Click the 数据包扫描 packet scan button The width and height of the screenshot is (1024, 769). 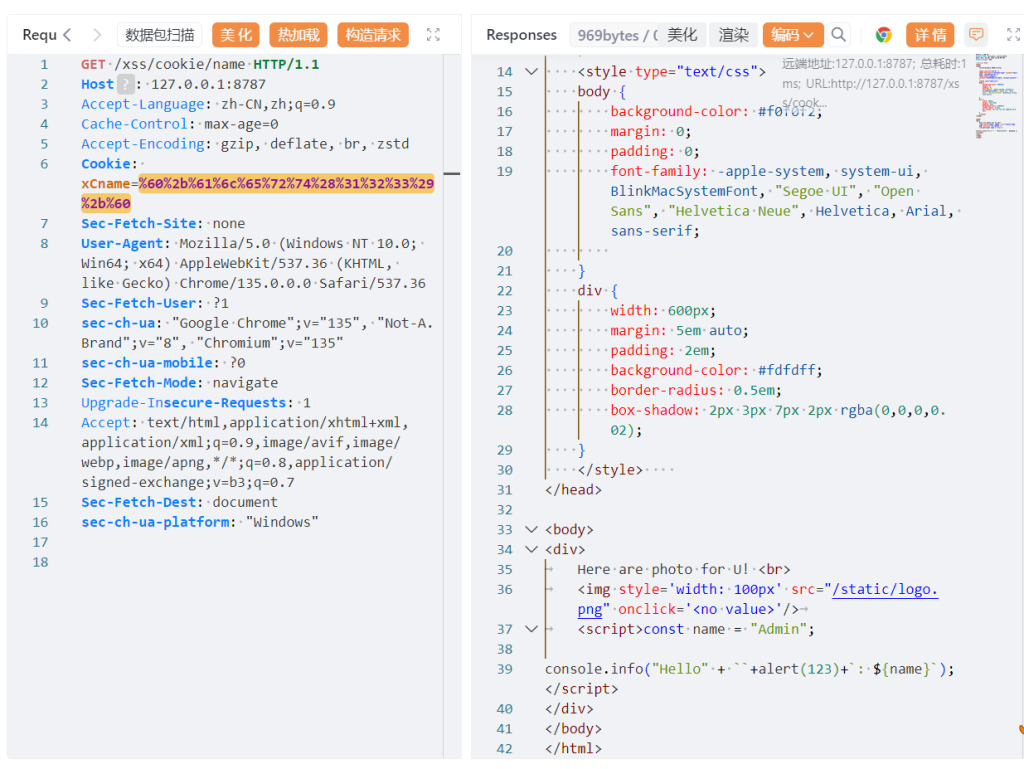160,35
